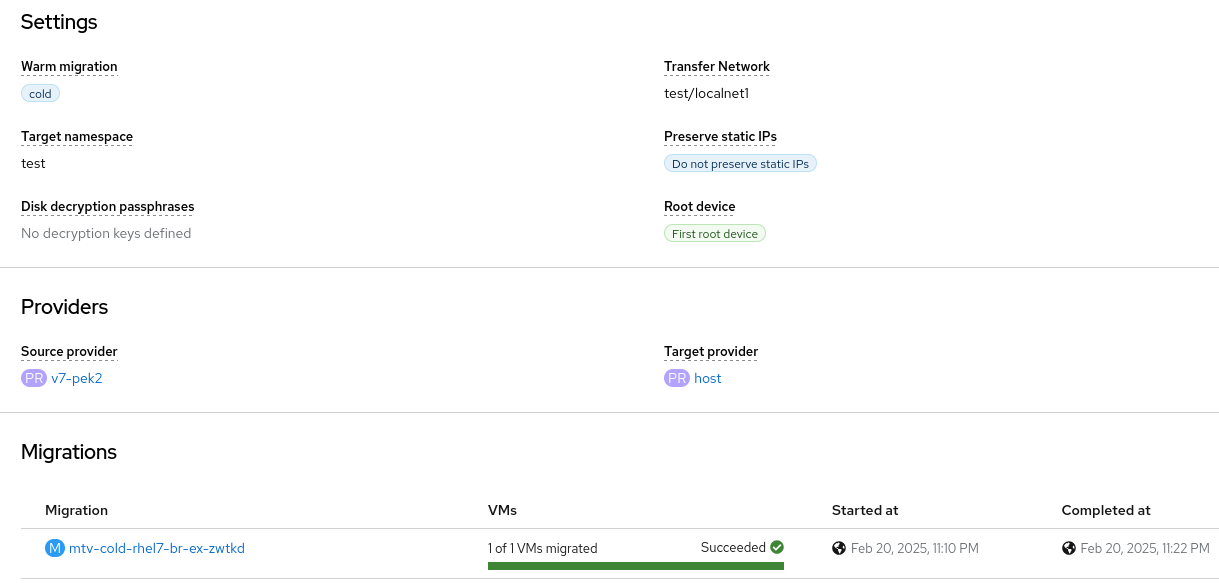The width and height of the screenshot is (1219, 583).
Task: Click the Do not preserve static IPs label
Action: coord(740,164)
